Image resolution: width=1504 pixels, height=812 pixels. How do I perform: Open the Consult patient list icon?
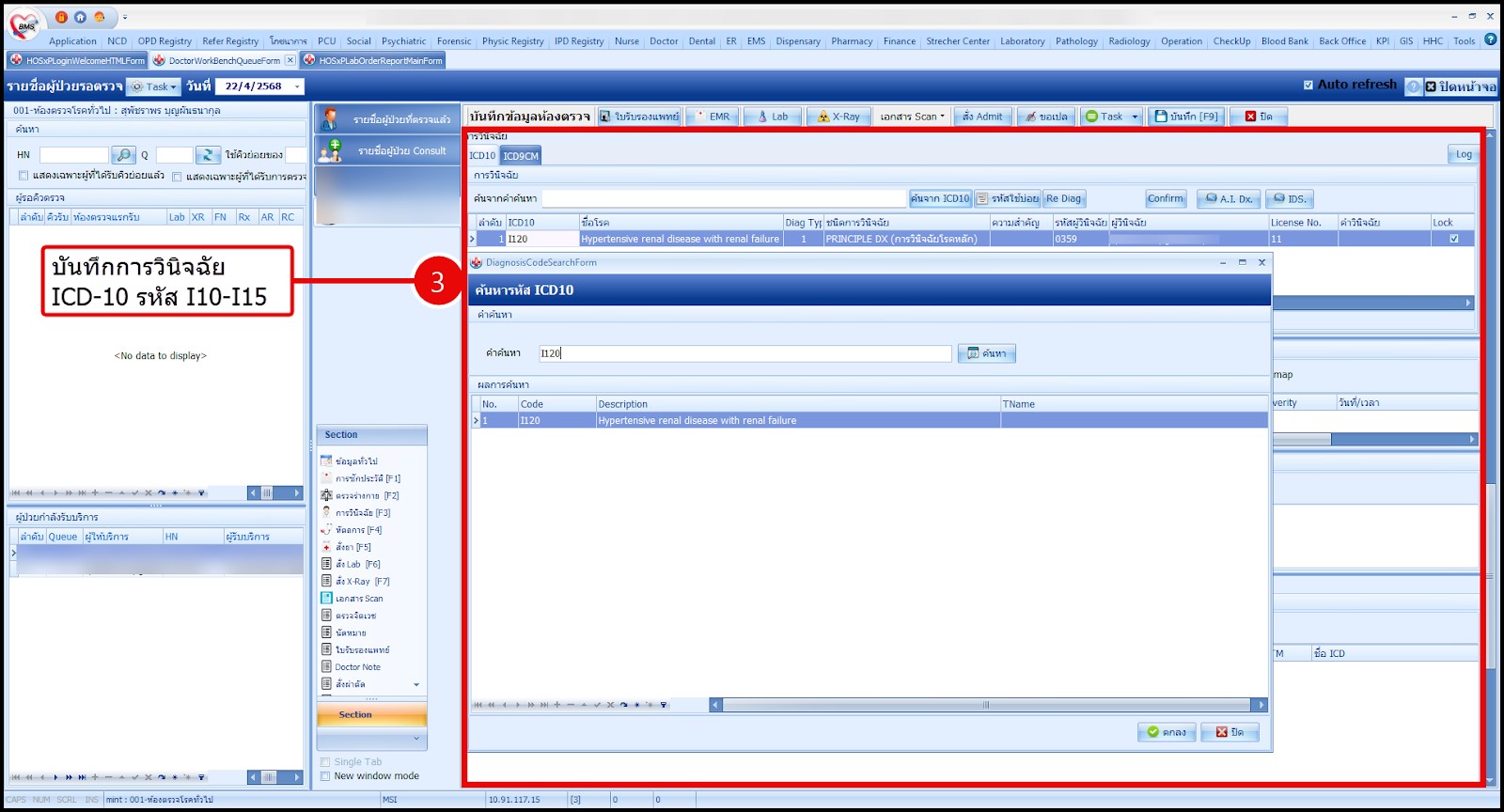330,150
